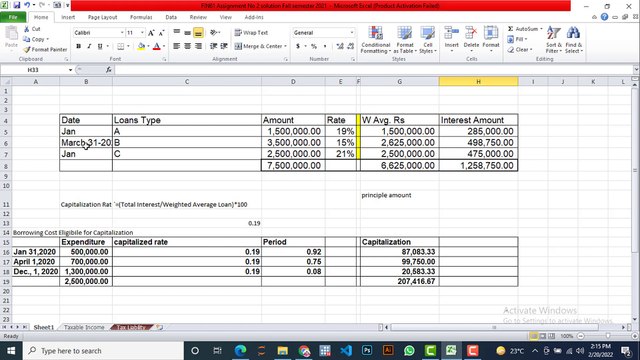Open Conditional Formatting menu

pos(376,40)
